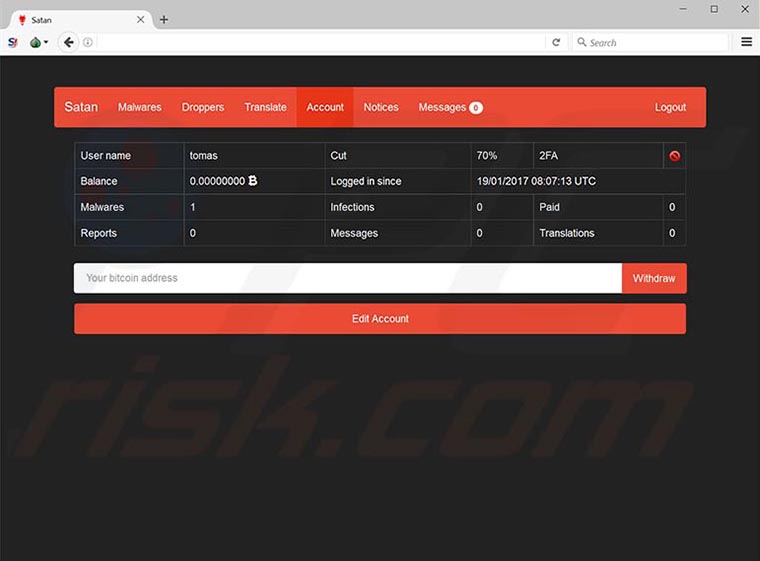Click the NoScript S icon in toolbar
Screen dimensions: 760x561
pyautogui.click(x=13, y=42)
